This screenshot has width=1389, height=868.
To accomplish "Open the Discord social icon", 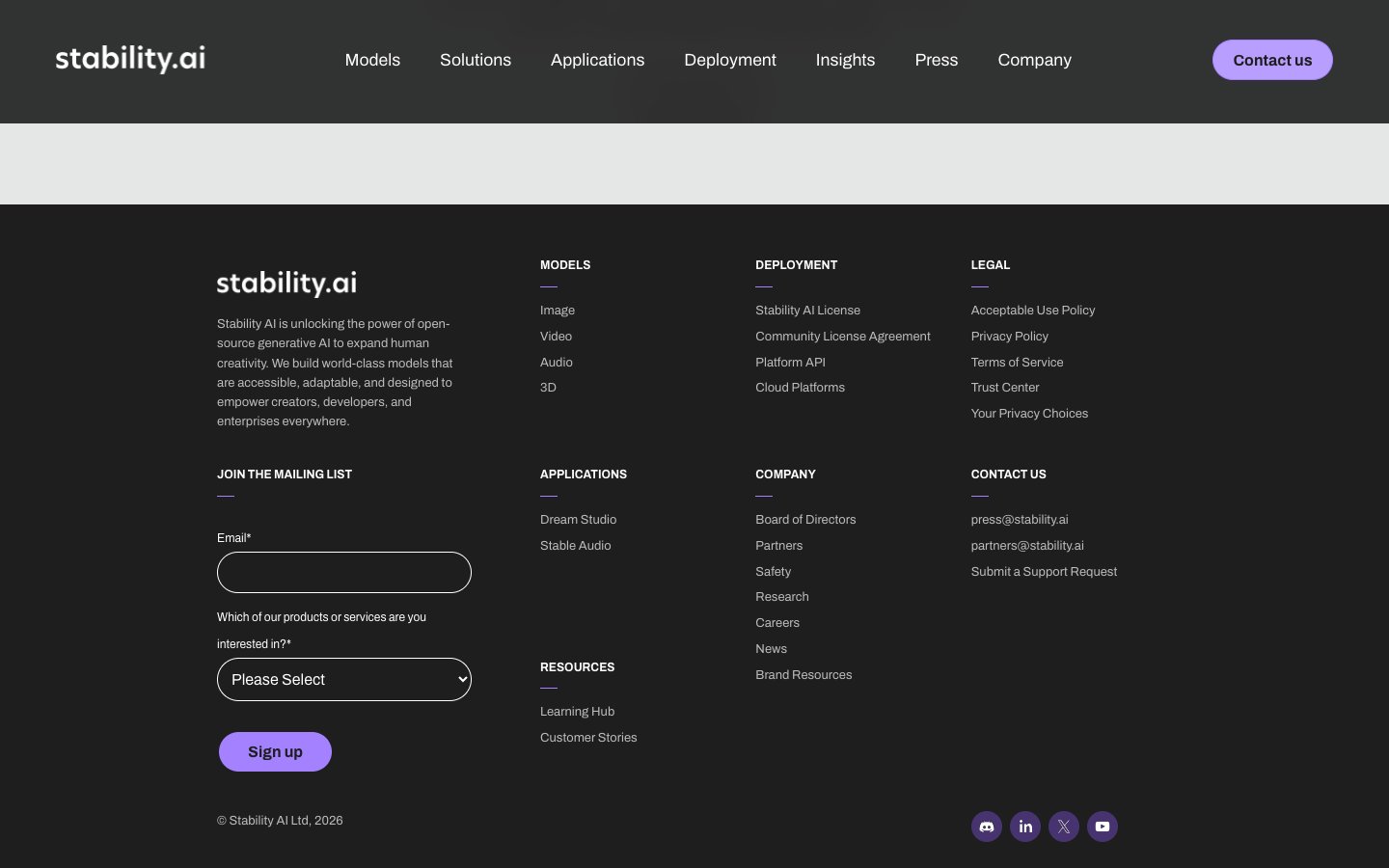I will pyautogui.click(x=986, y=827).
